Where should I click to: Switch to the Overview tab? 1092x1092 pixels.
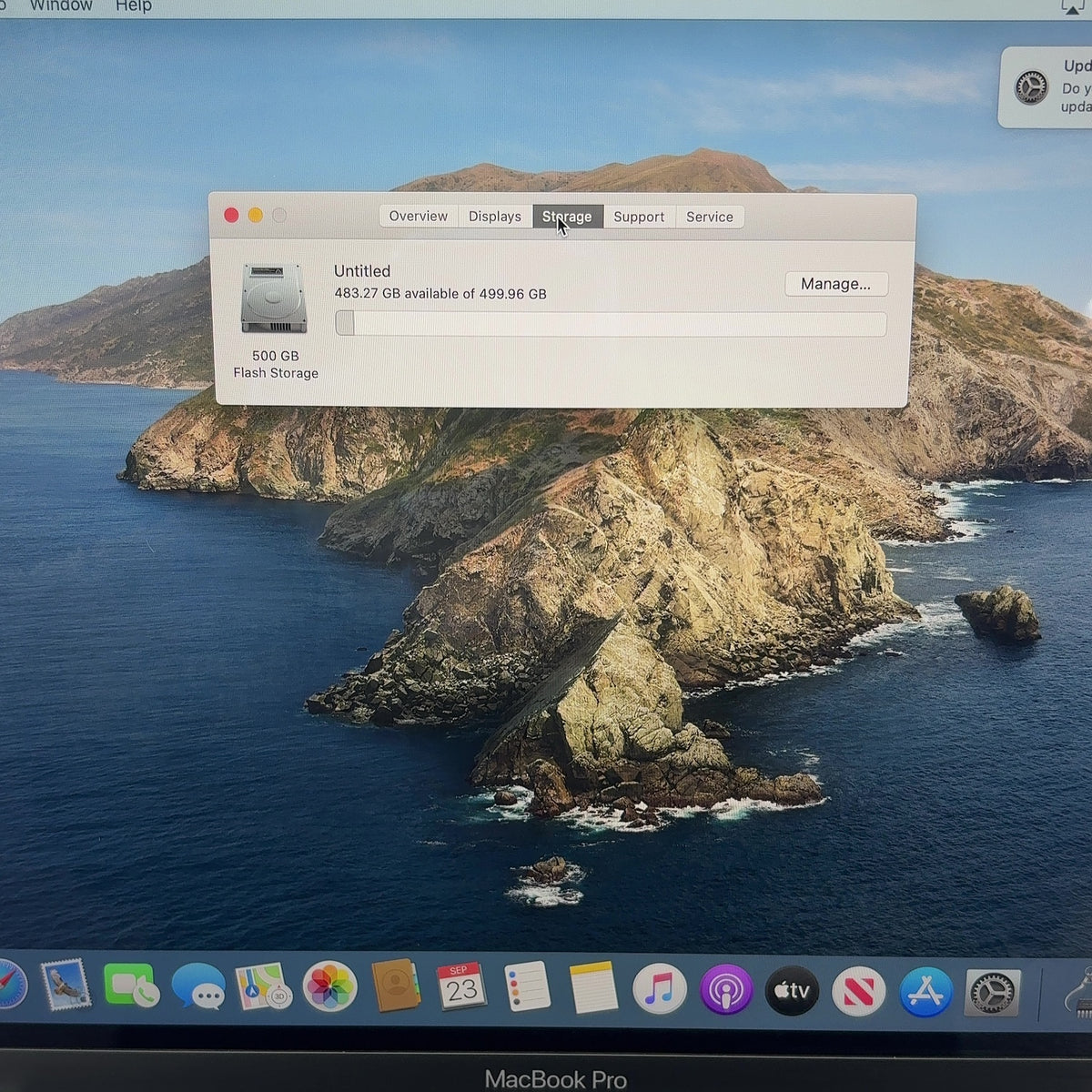(419, 217)
